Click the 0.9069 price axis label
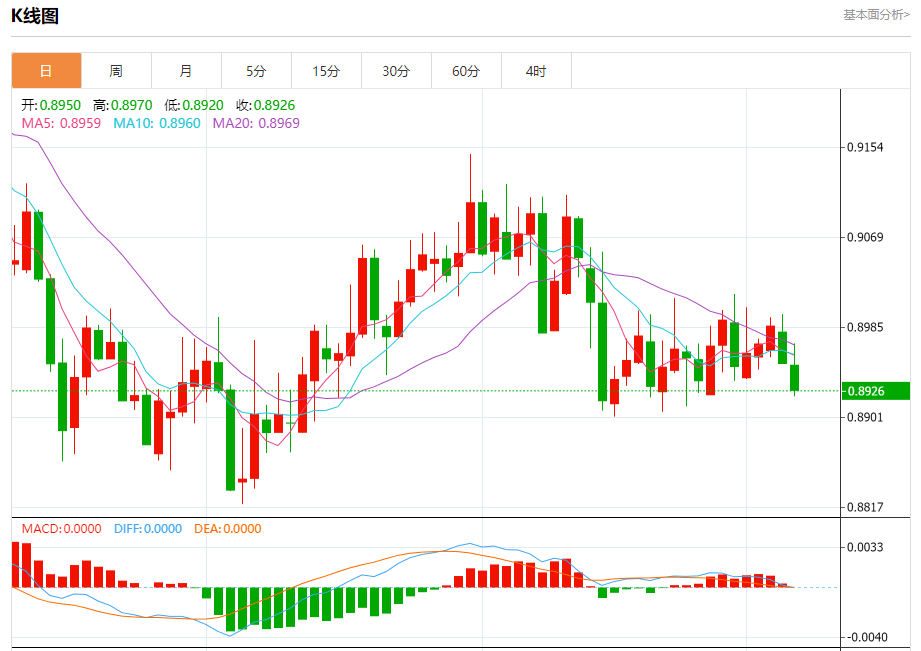Image resolution: width=921 pixels, height=651 pixels. click(x=865, y=237)
